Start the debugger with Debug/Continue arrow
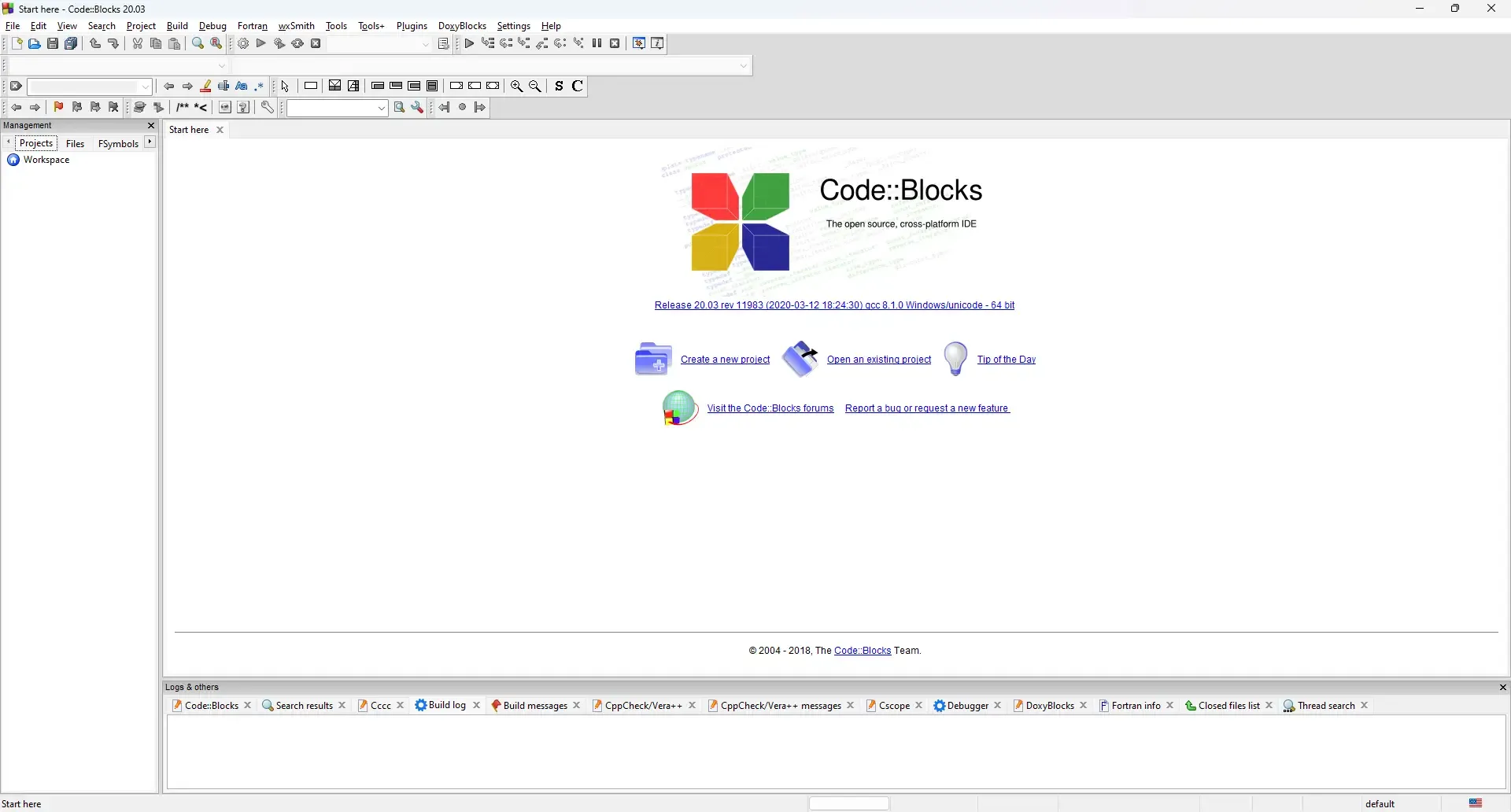The image size is (1511, 812). [470, 44]
